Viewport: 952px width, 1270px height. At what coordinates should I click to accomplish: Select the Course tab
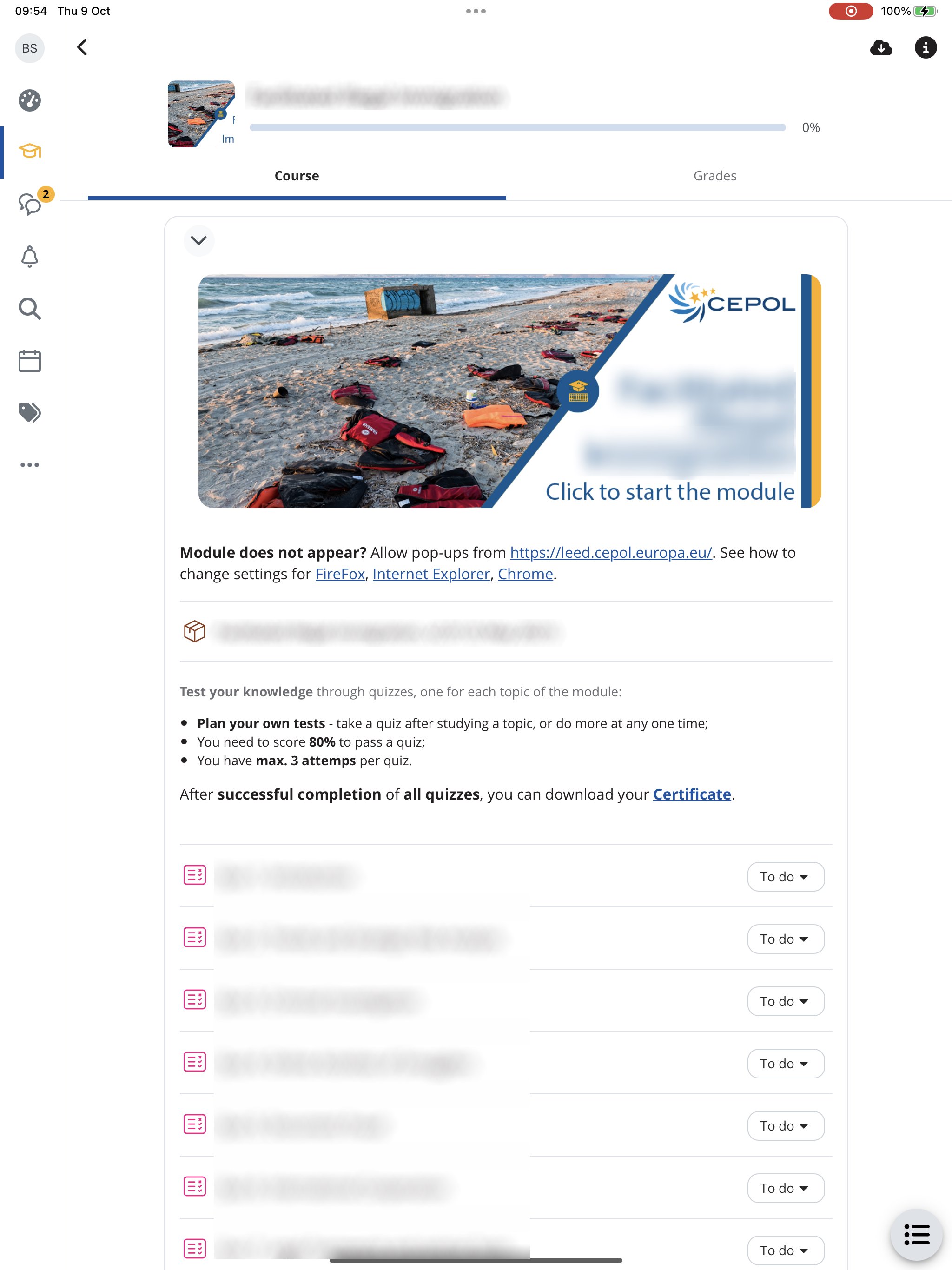coord(296,176)
